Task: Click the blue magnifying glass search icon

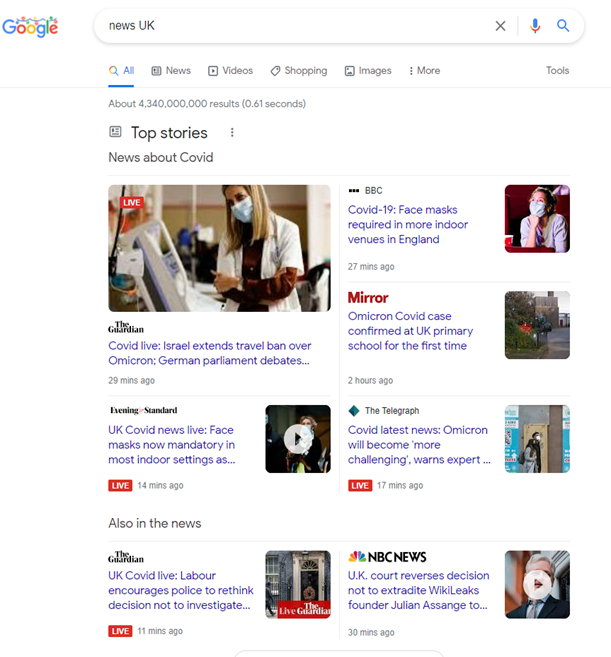Action: click(563, 26)
